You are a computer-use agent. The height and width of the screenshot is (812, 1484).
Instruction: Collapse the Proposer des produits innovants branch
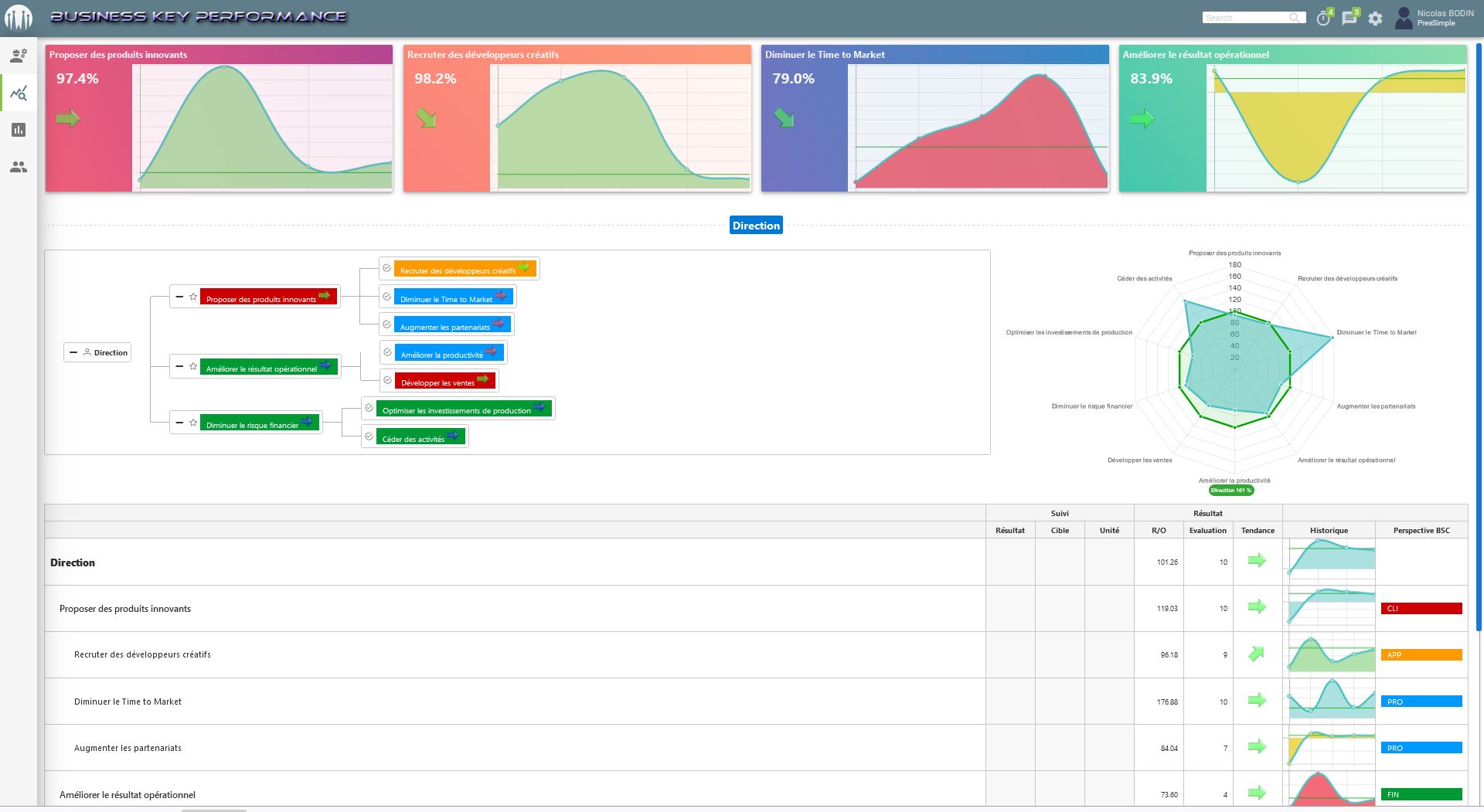tap(179, 297)
